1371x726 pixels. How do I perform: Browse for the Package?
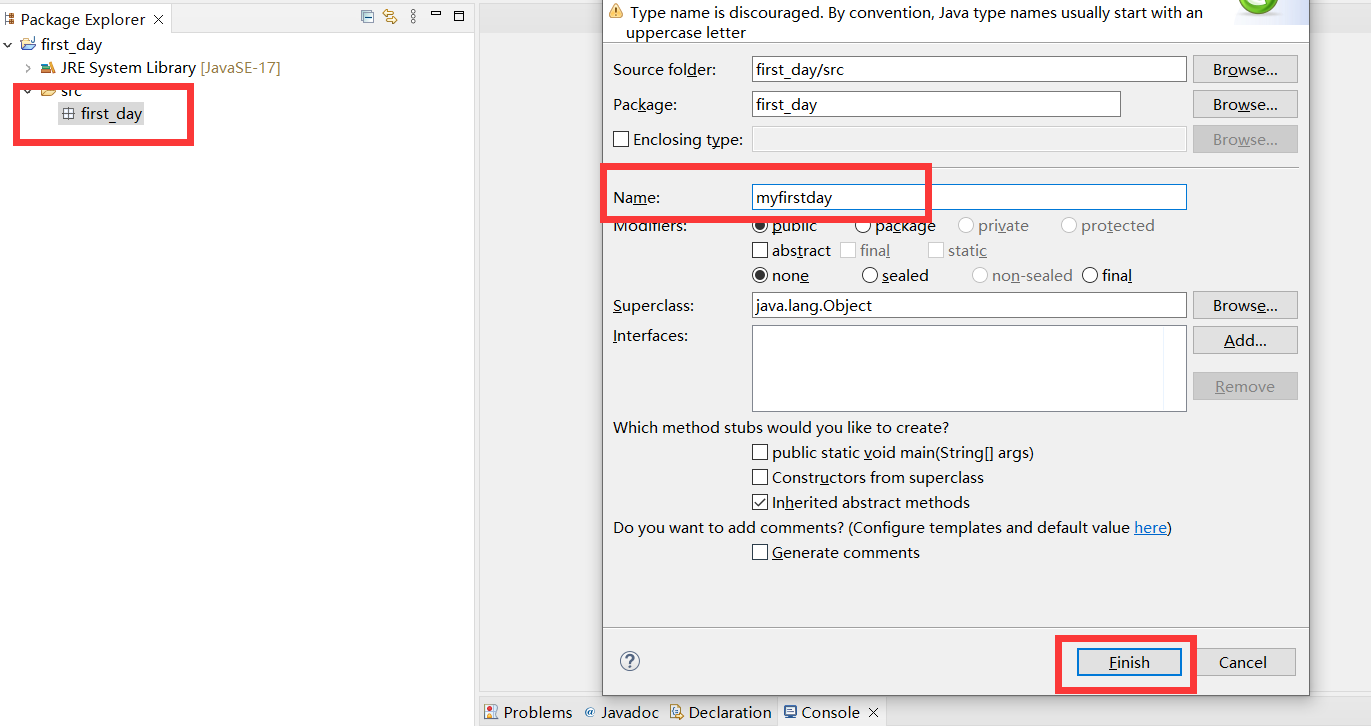tap(1245, 104)
